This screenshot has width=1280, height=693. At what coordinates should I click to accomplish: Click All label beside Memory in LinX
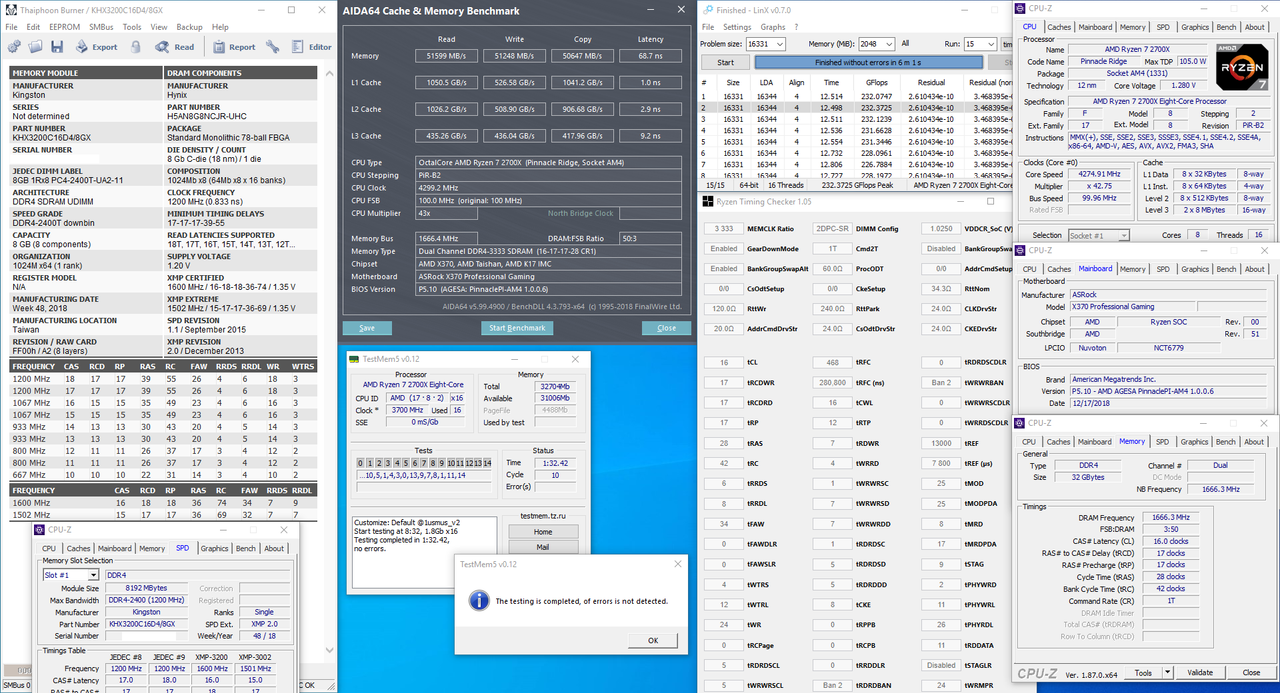click(905, 44)
